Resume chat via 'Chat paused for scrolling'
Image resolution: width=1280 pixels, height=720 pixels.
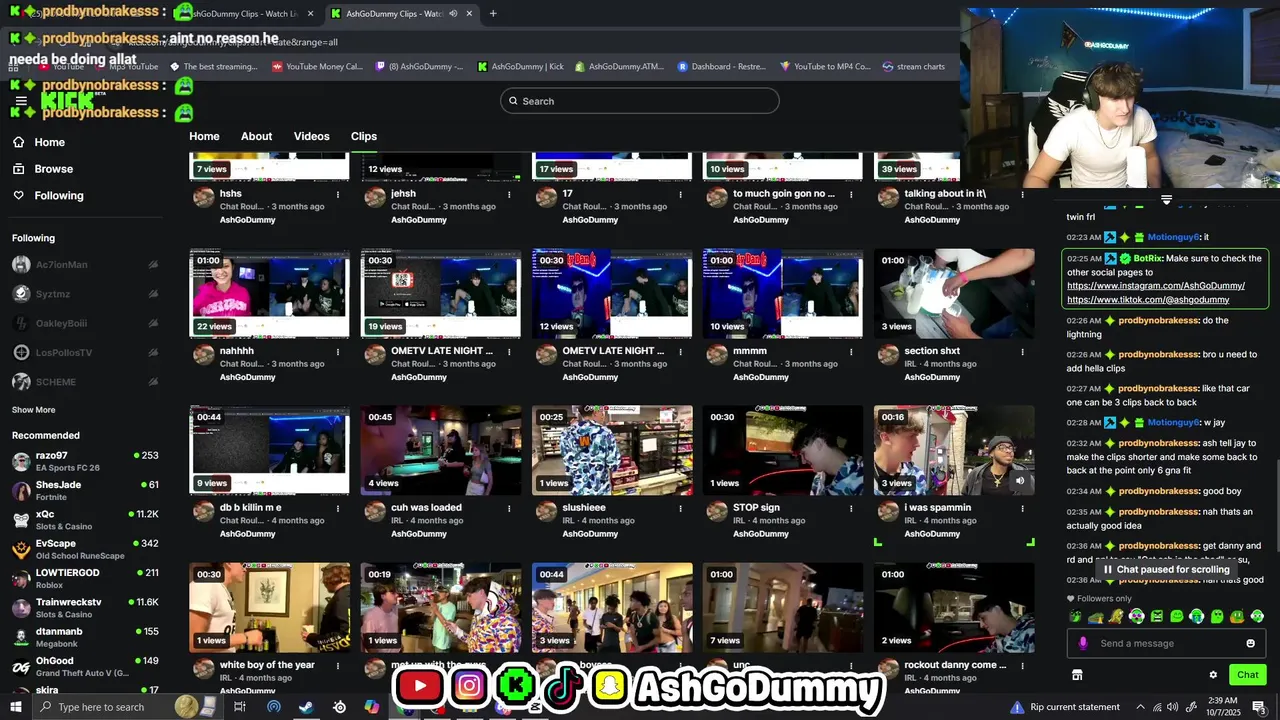coord(1166,569)
